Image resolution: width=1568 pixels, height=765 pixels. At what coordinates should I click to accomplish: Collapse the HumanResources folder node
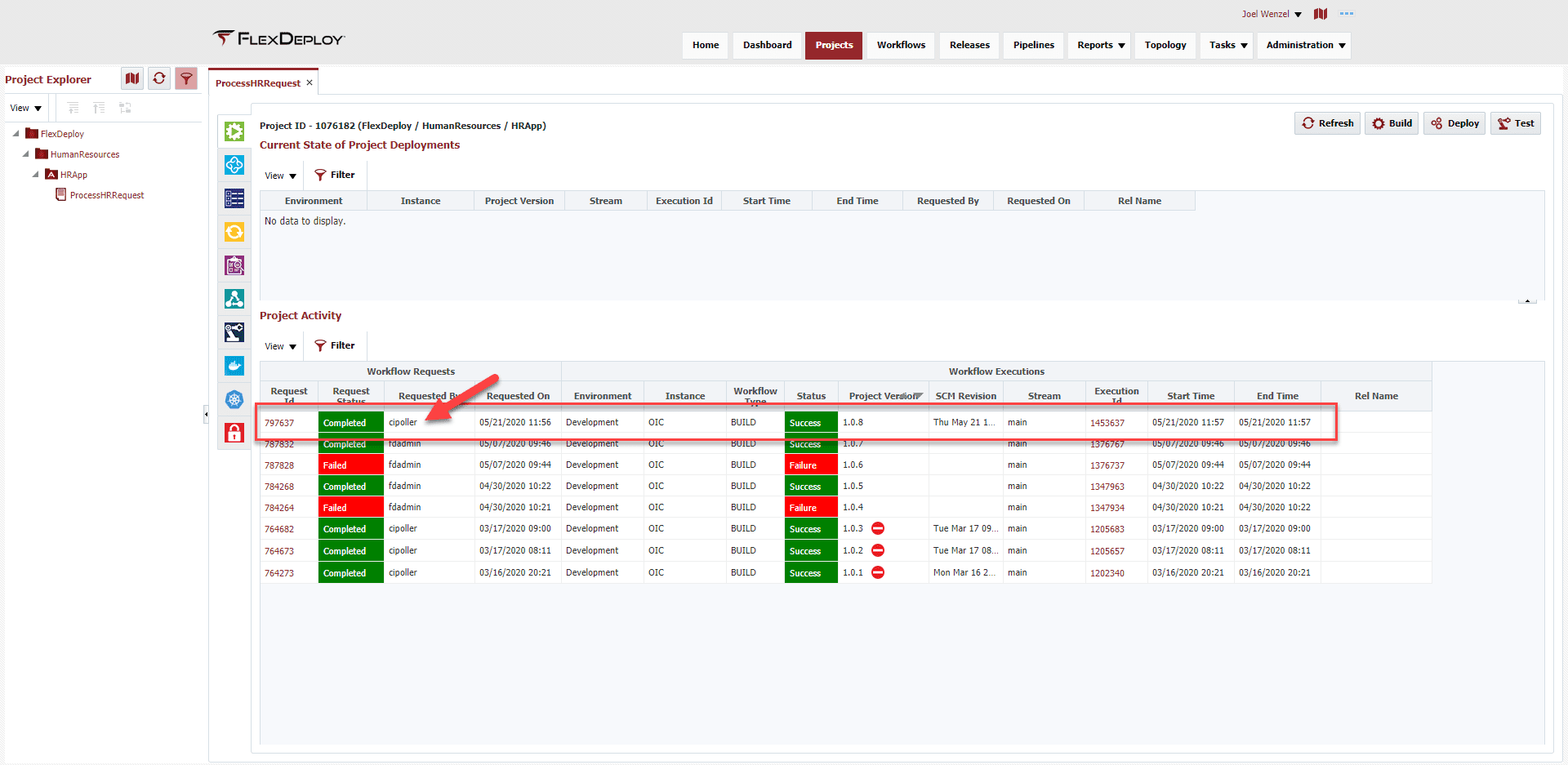tap(26, 153)
